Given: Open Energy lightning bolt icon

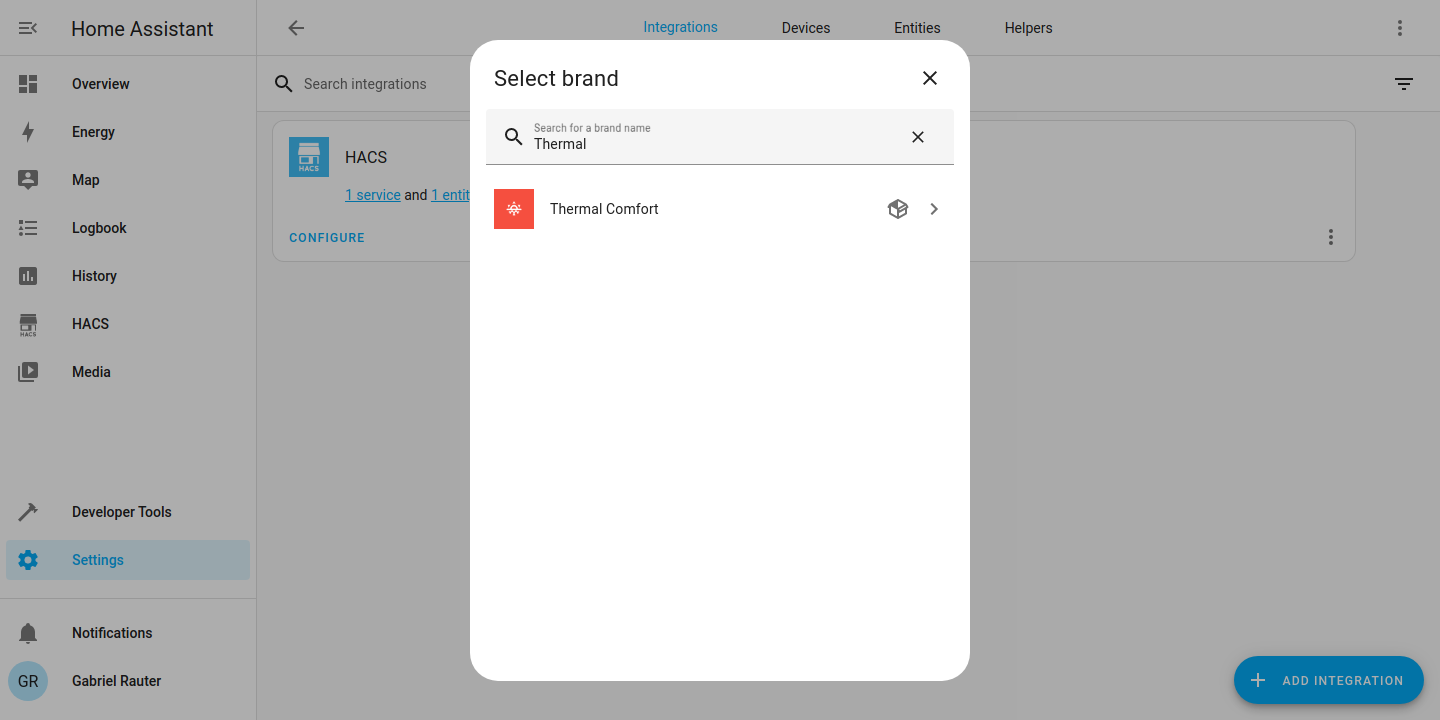Looking at the screenshot, I should point(28,132).
